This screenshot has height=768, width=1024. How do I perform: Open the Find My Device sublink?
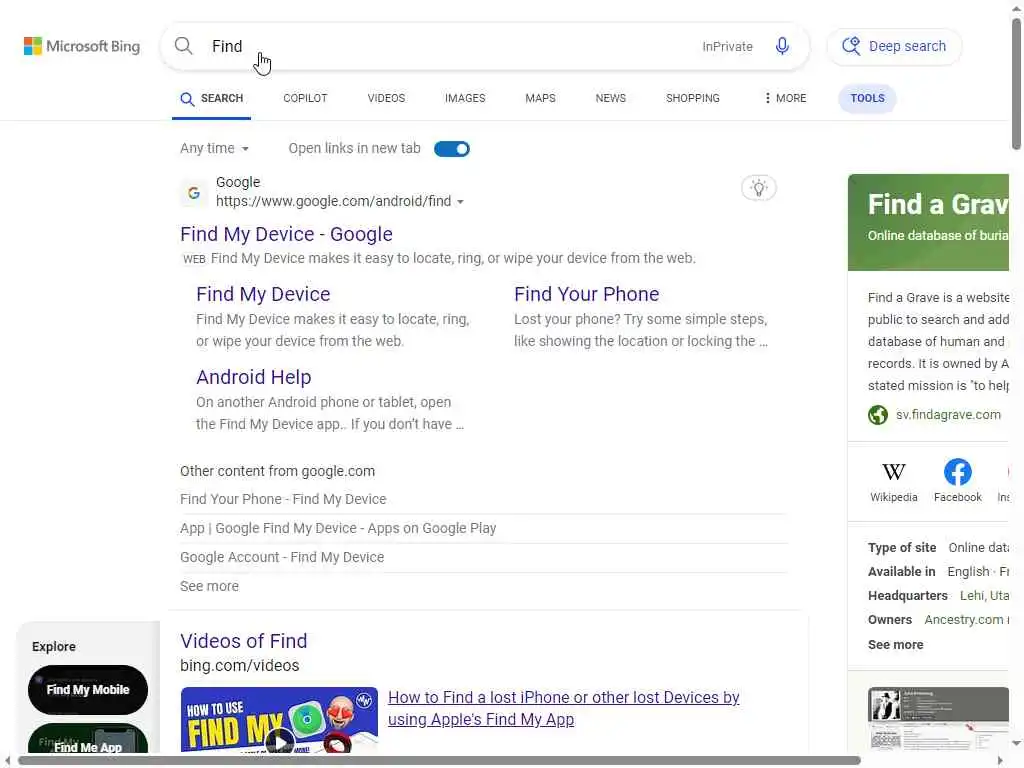click(263, 294)
